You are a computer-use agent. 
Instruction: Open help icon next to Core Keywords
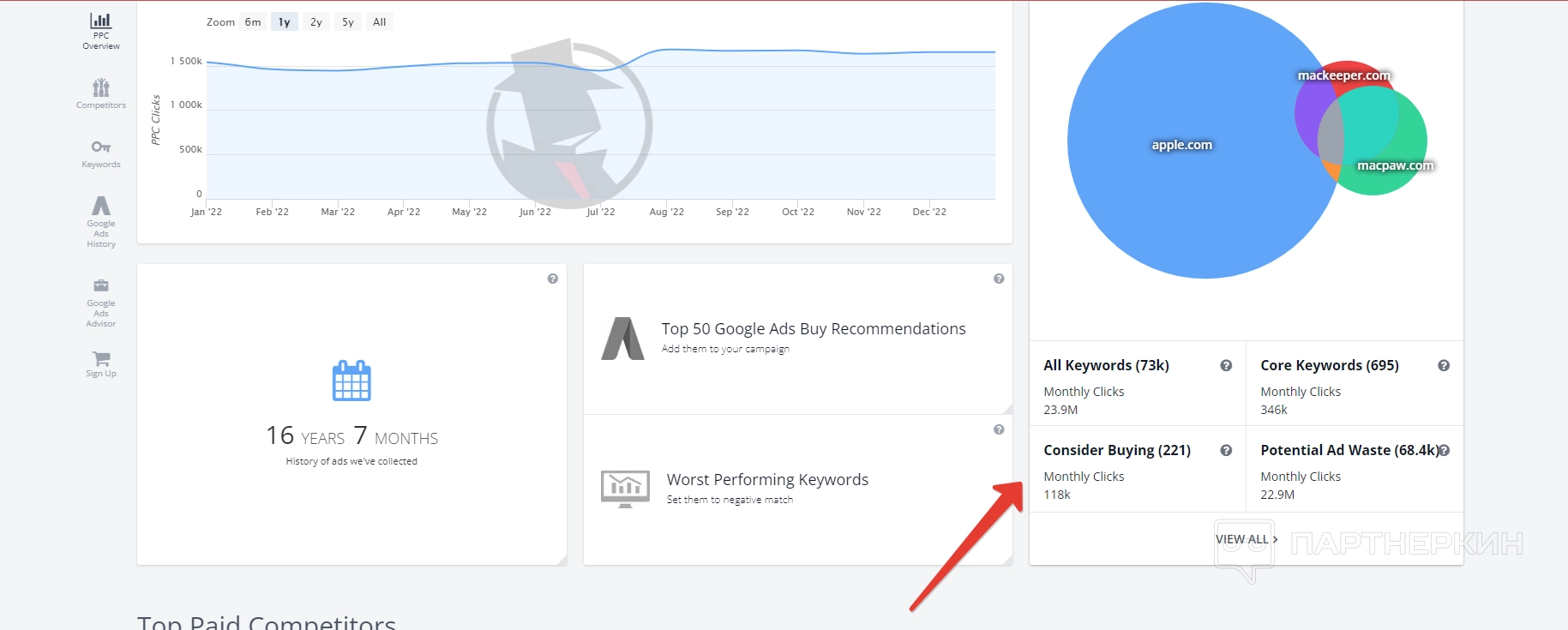click(1444, 366)
